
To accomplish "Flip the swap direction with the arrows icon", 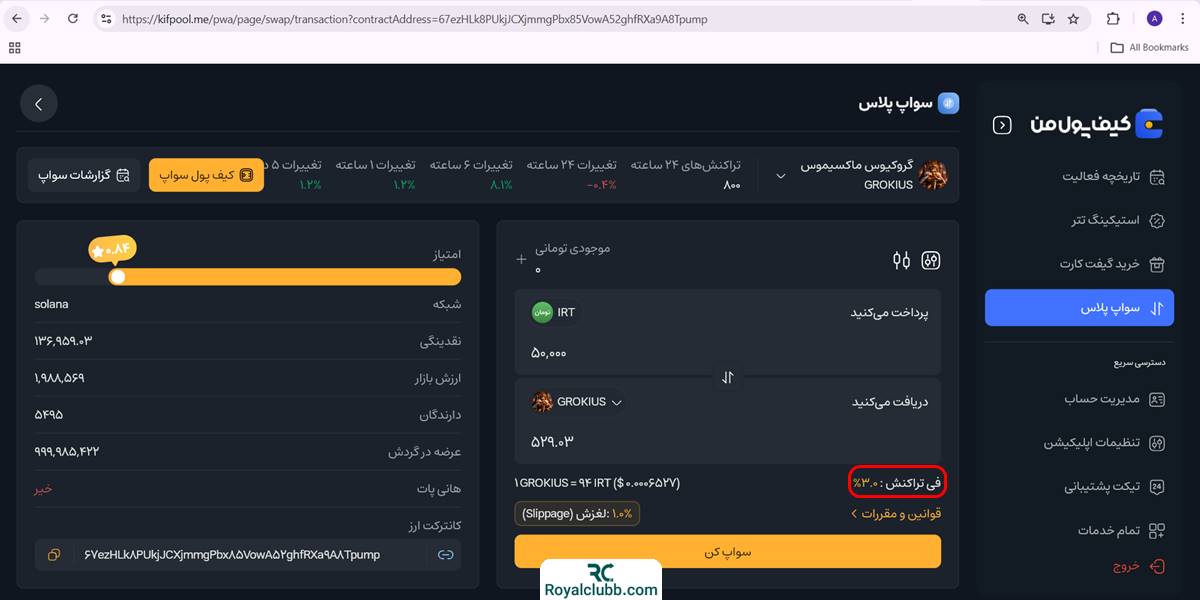I will (728, 377).
